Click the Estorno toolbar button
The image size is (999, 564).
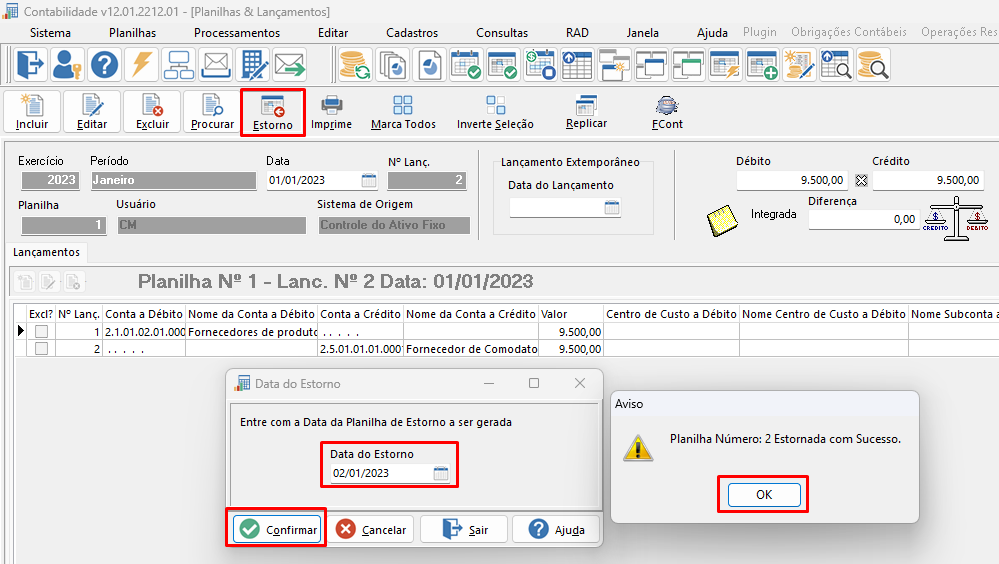(x=273, y=113)
